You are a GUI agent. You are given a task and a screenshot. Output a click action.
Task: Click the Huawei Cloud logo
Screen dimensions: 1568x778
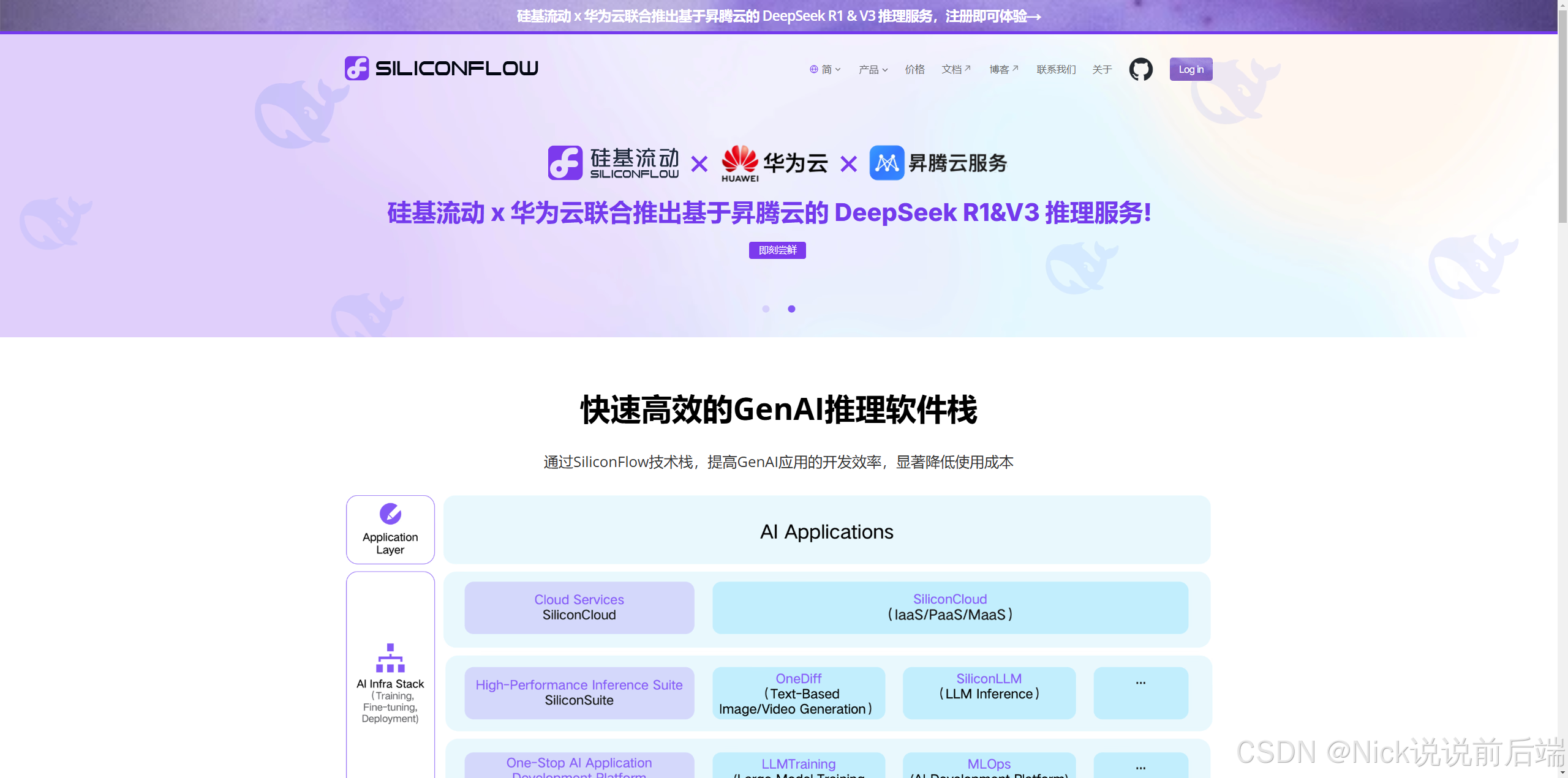(774, 163)
